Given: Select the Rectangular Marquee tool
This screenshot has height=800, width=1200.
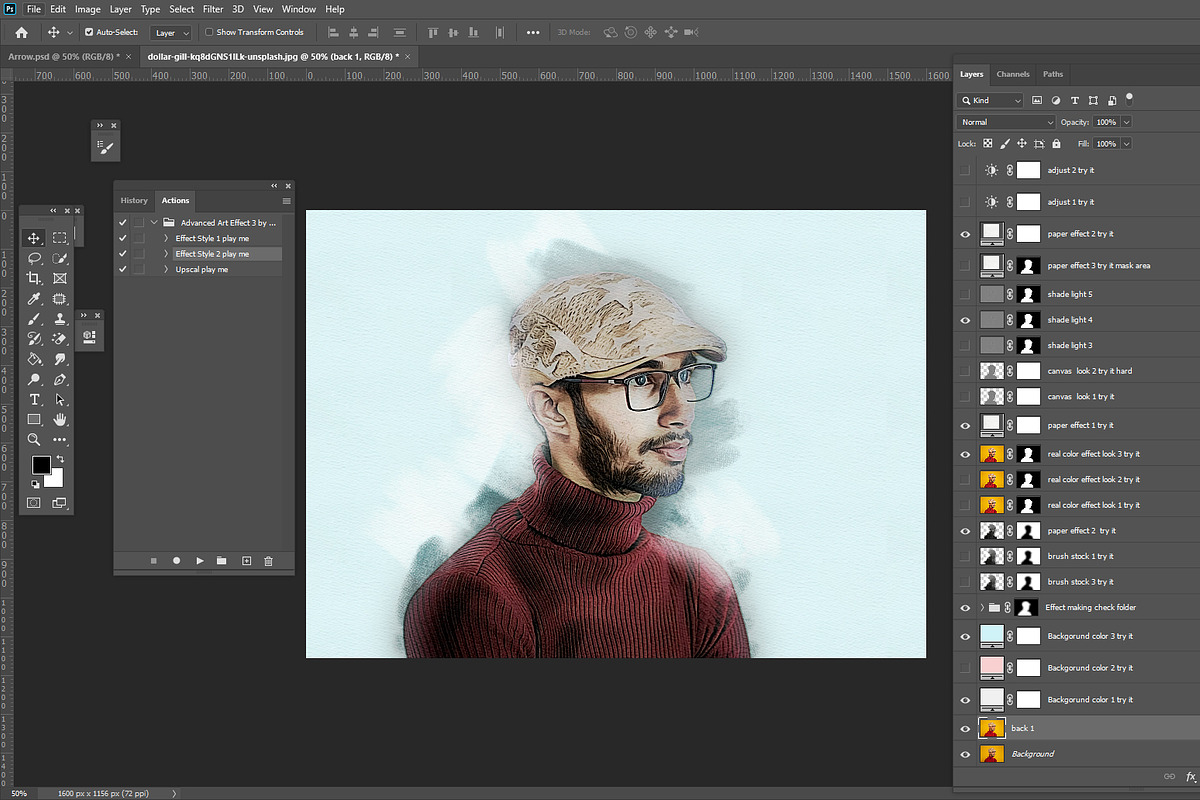Looking at the screenshot, I should pos(60,238).
